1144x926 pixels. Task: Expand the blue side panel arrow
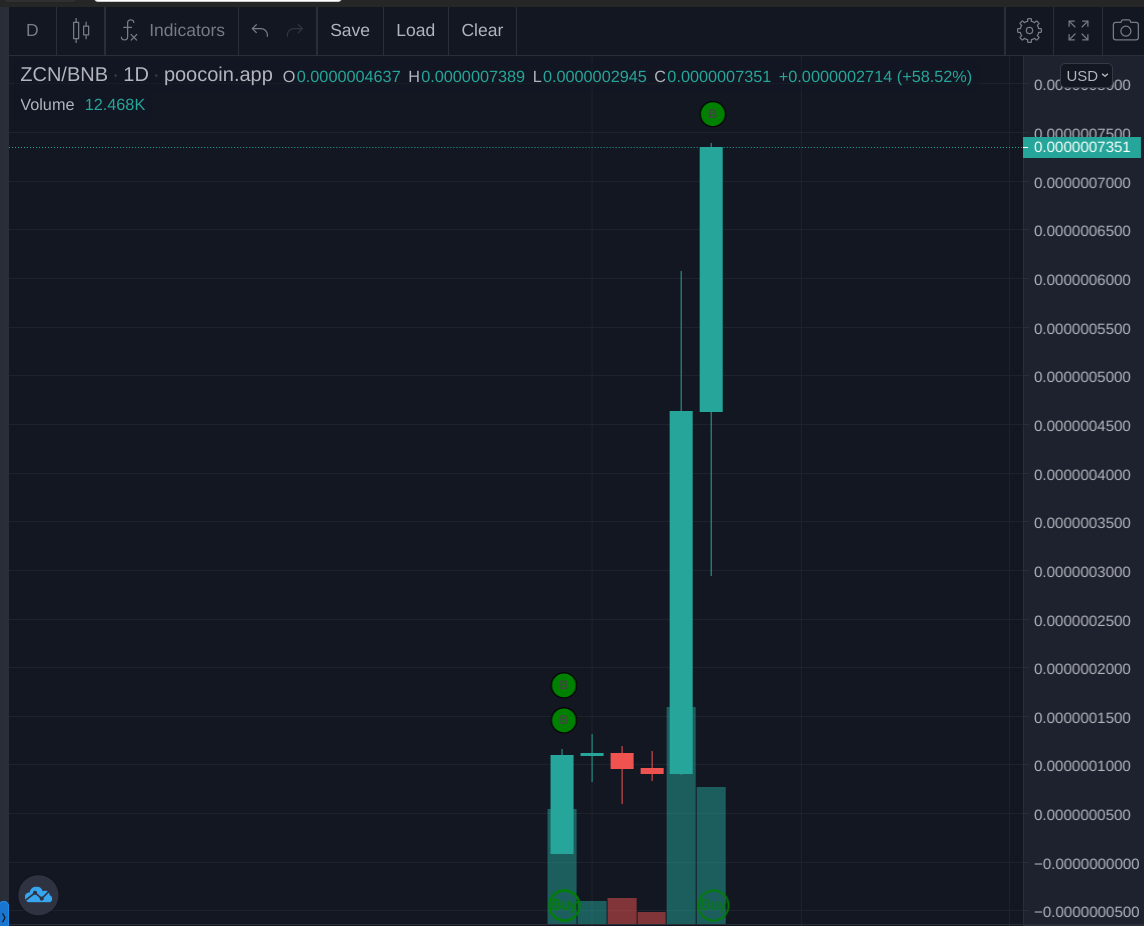pos(4,915)
